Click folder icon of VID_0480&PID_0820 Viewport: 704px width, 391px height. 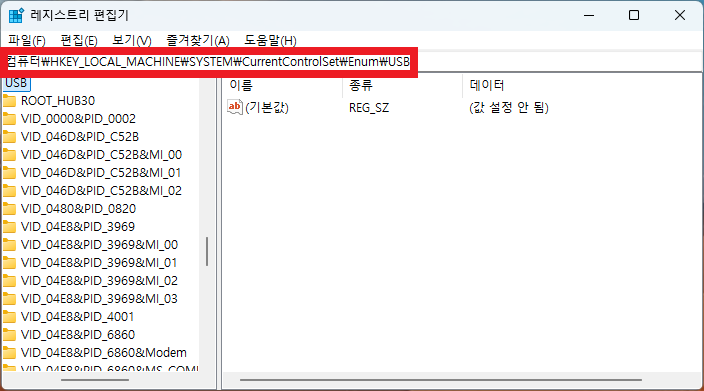(9, 208)
